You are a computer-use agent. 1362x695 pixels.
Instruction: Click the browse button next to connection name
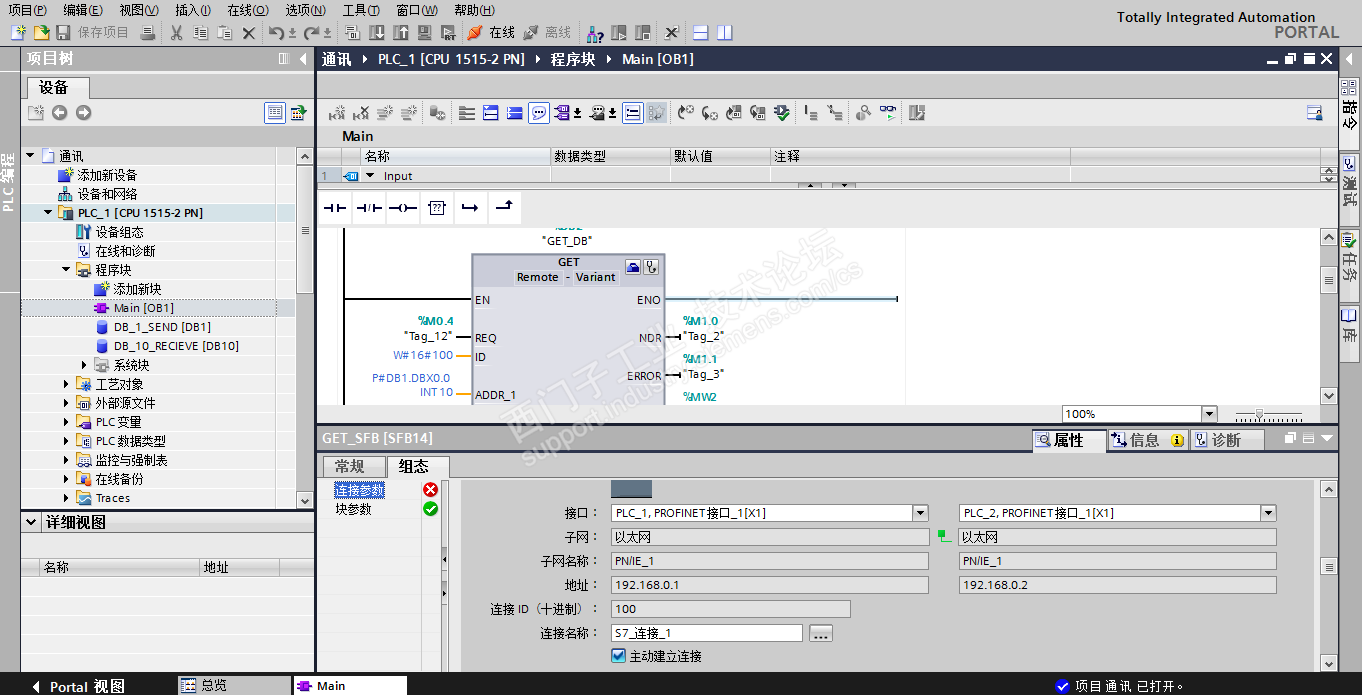pos(821,633)
